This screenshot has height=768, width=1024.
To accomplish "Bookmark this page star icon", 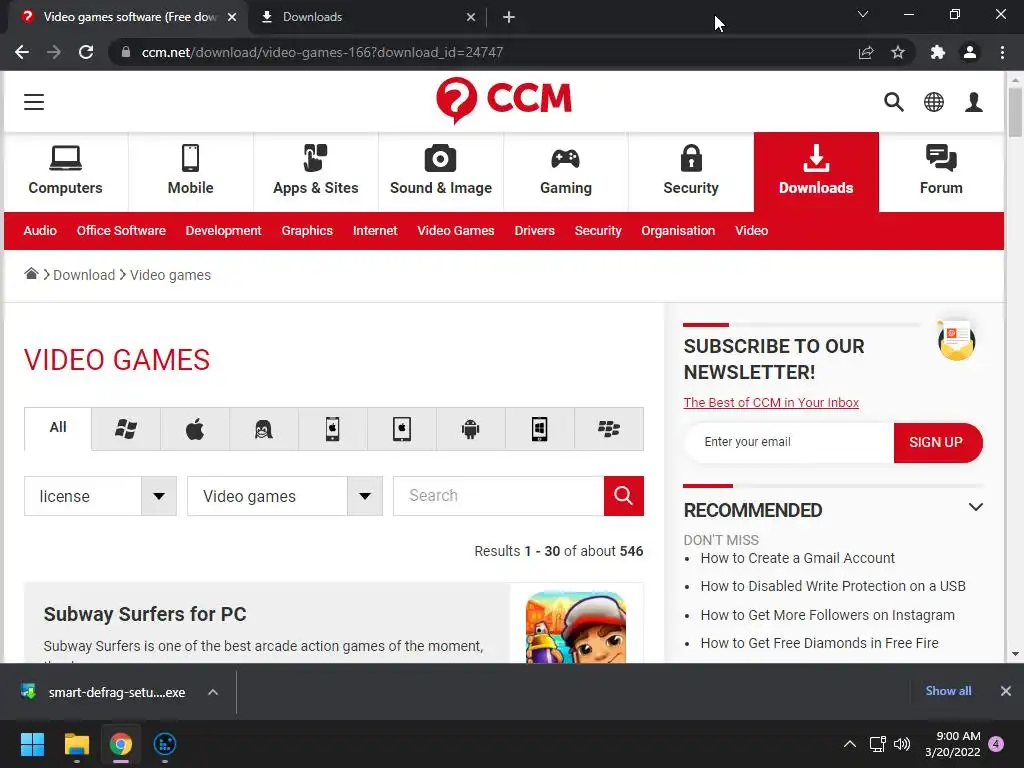I will pyautogui.click(x=898, y=52).
